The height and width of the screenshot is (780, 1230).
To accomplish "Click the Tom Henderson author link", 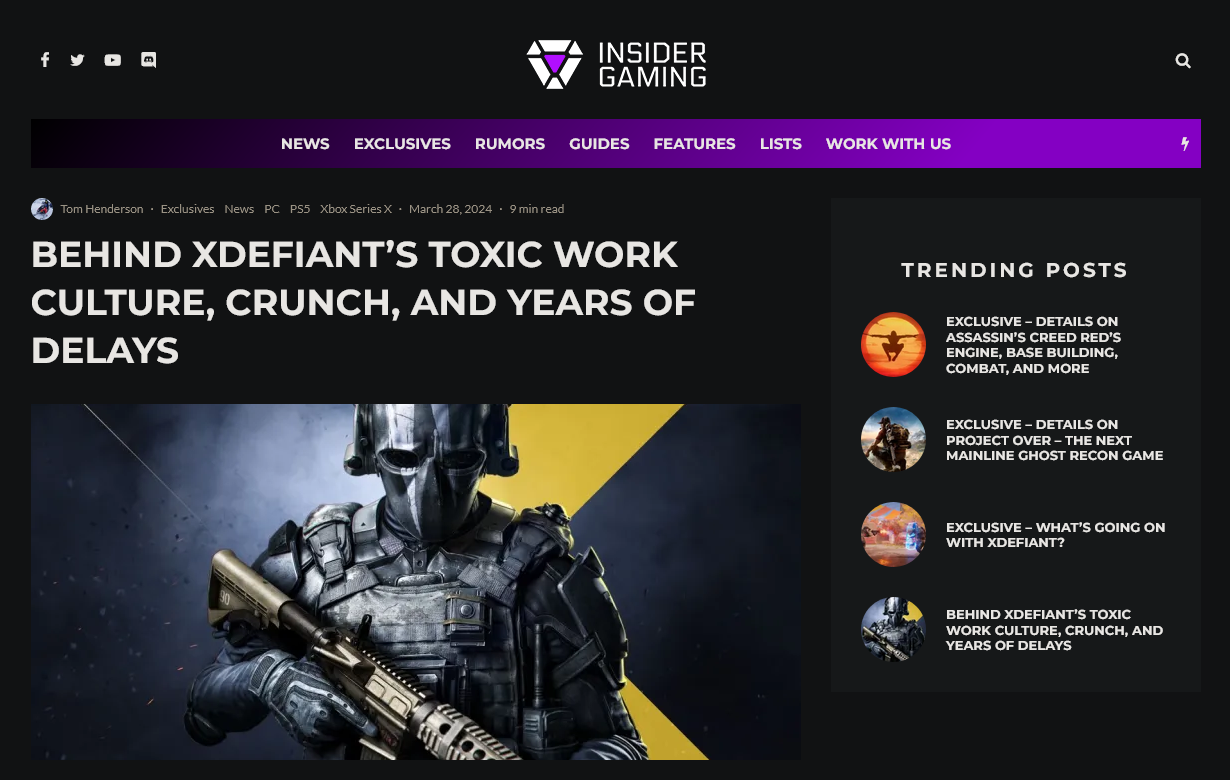I will pyautogui.click(x=102, y=209).
